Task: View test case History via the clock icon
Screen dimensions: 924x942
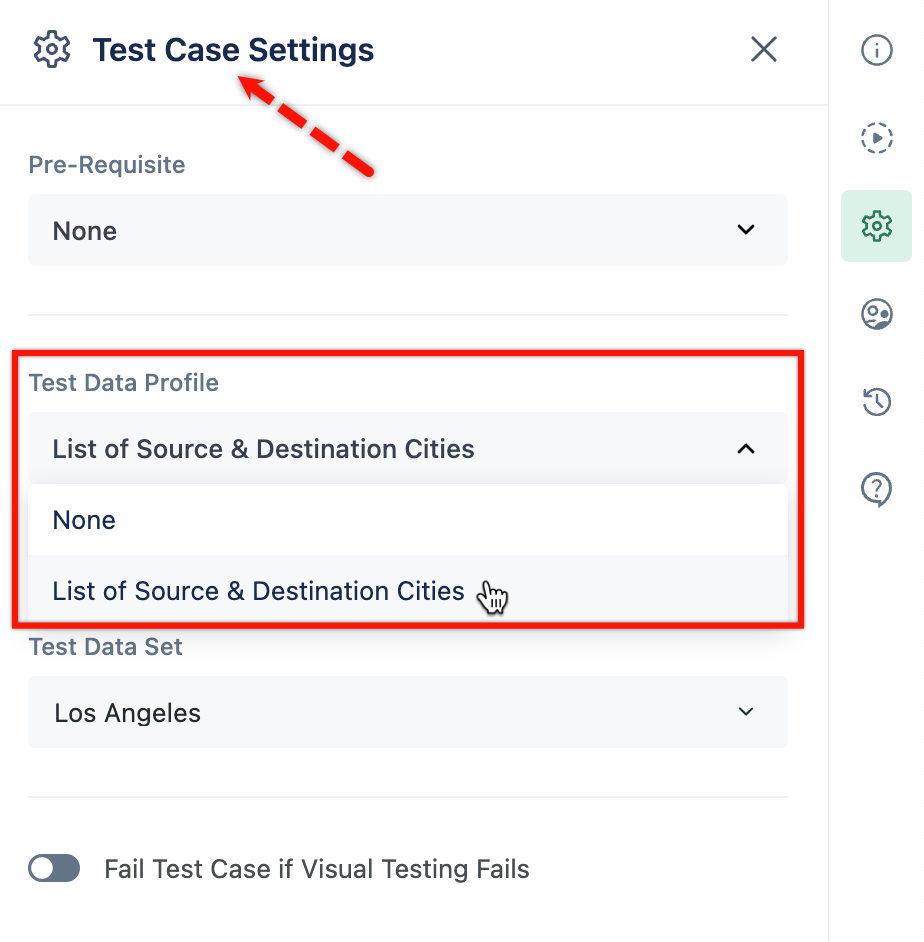Action: click(x=877, y=402)
